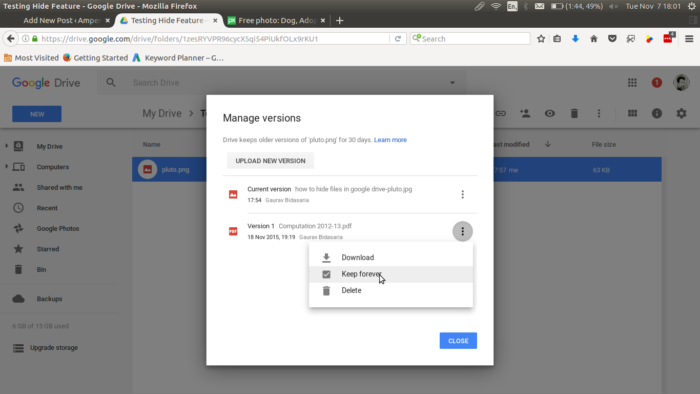Click Upgrade storage
The width and height of the screenshot is (700, 394).
pyautogui.click(x=54, y=348)
